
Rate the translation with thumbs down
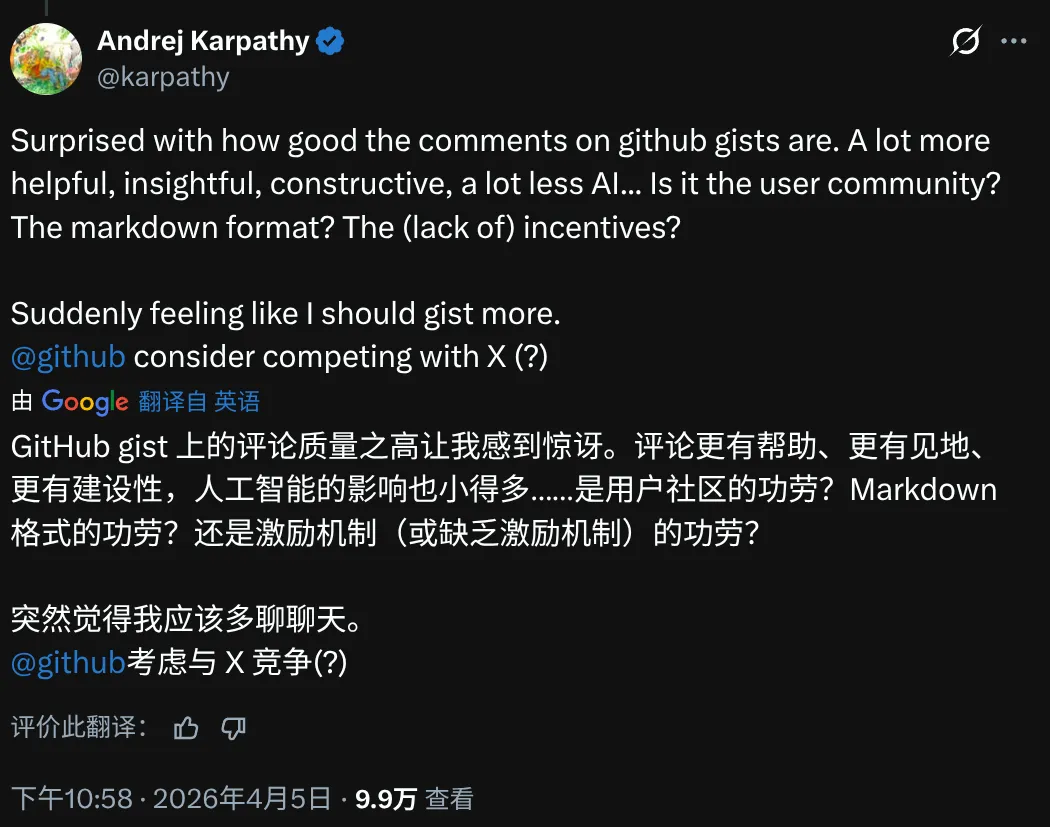coord(233,728)
